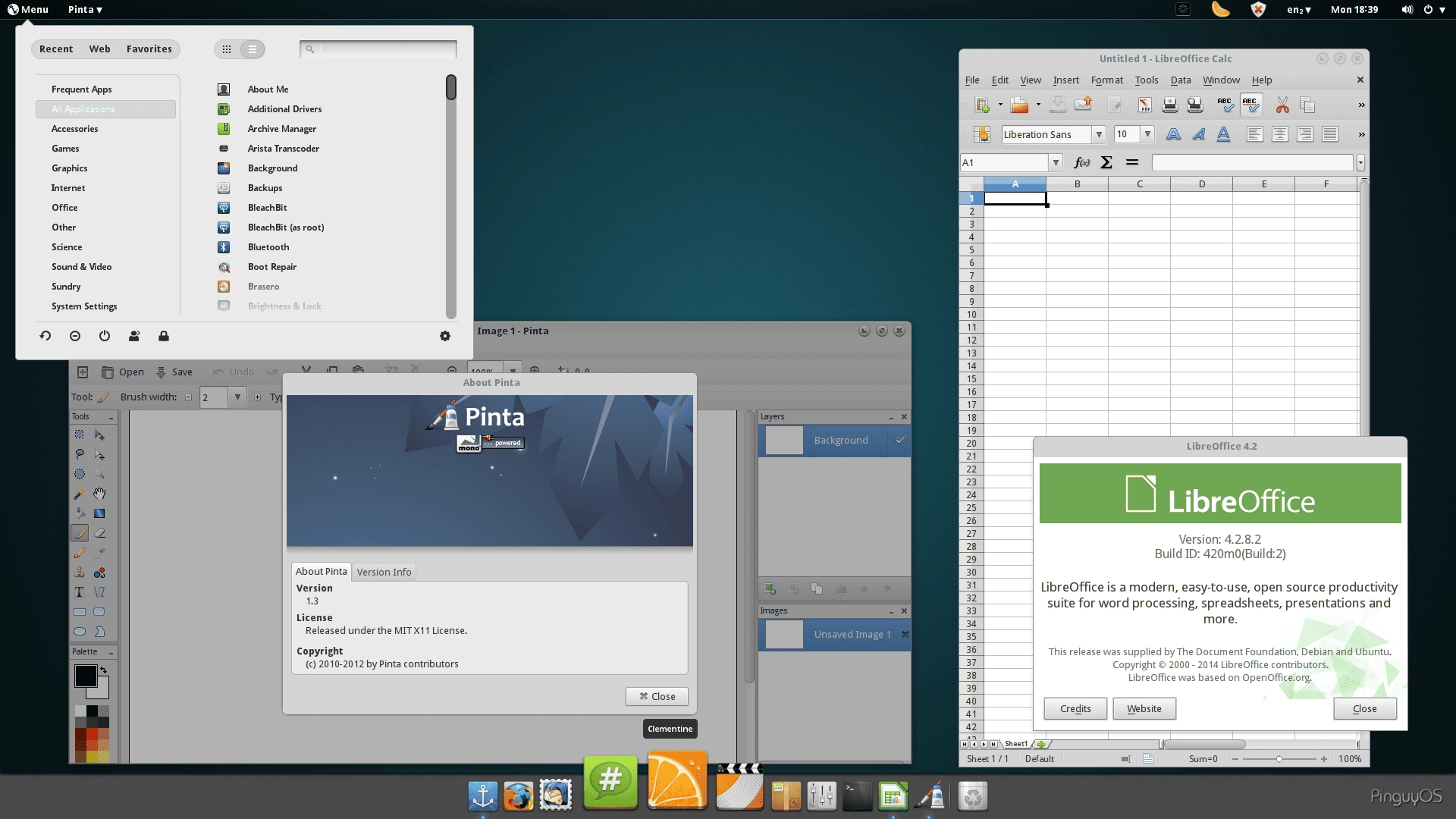Open the Pinta application menu in top panel
The width and height of the screenshot is (1456, 819).
[85, 9]
